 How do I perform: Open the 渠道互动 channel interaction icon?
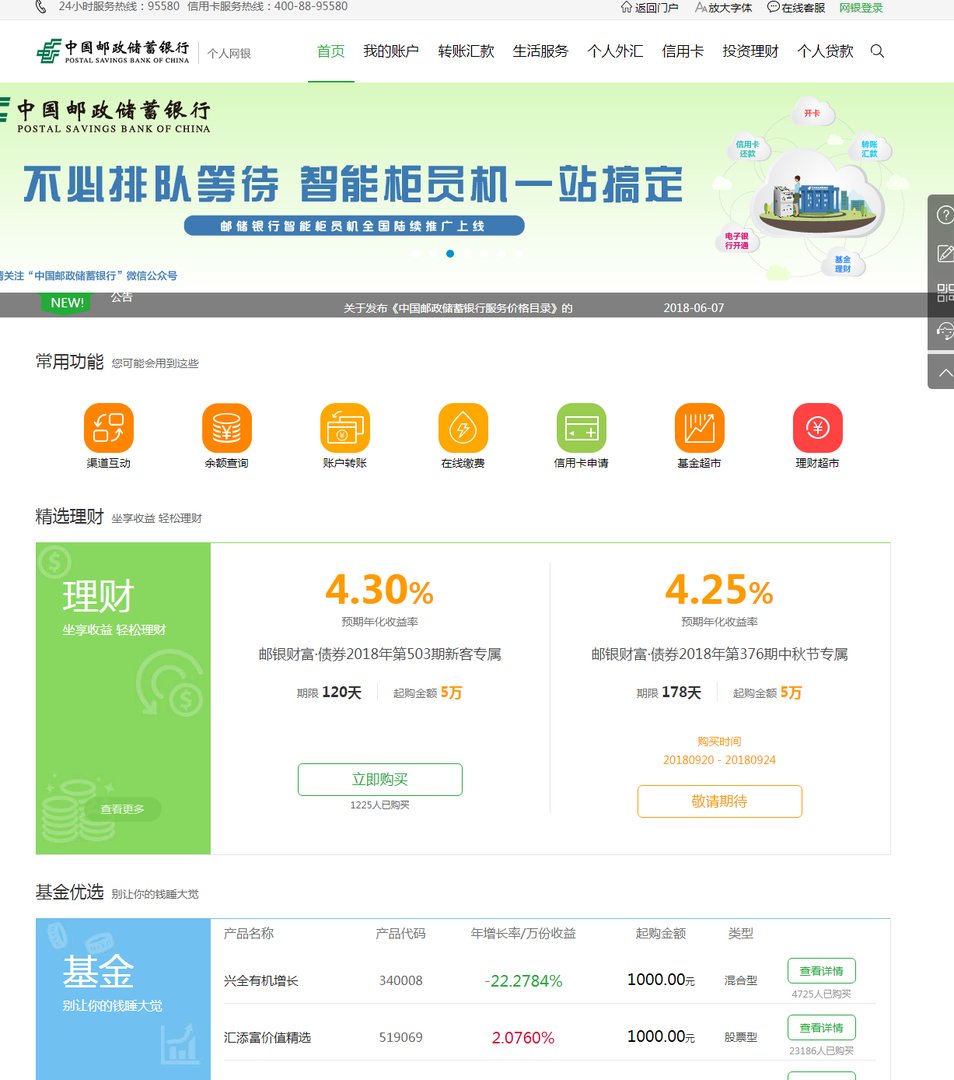pos(108,428)
